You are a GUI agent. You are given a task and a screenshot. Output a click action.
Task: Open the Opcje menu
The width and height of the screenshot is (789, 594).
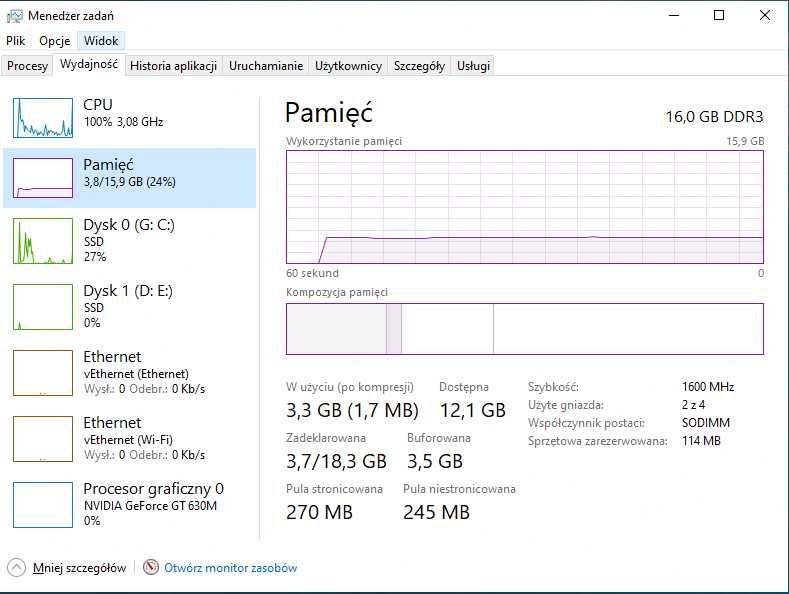tap(54, 41)
